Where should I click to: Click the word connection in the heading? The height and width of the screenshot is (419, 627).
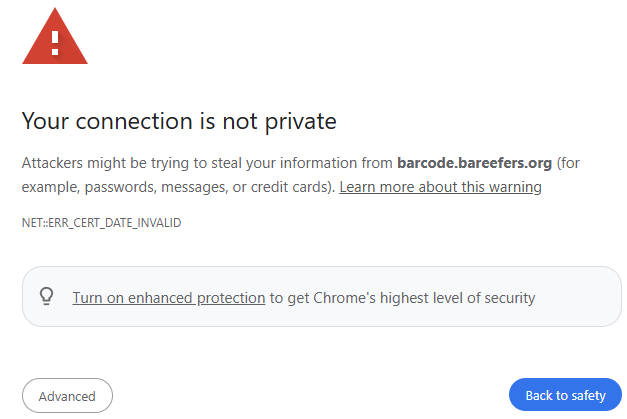134,121
